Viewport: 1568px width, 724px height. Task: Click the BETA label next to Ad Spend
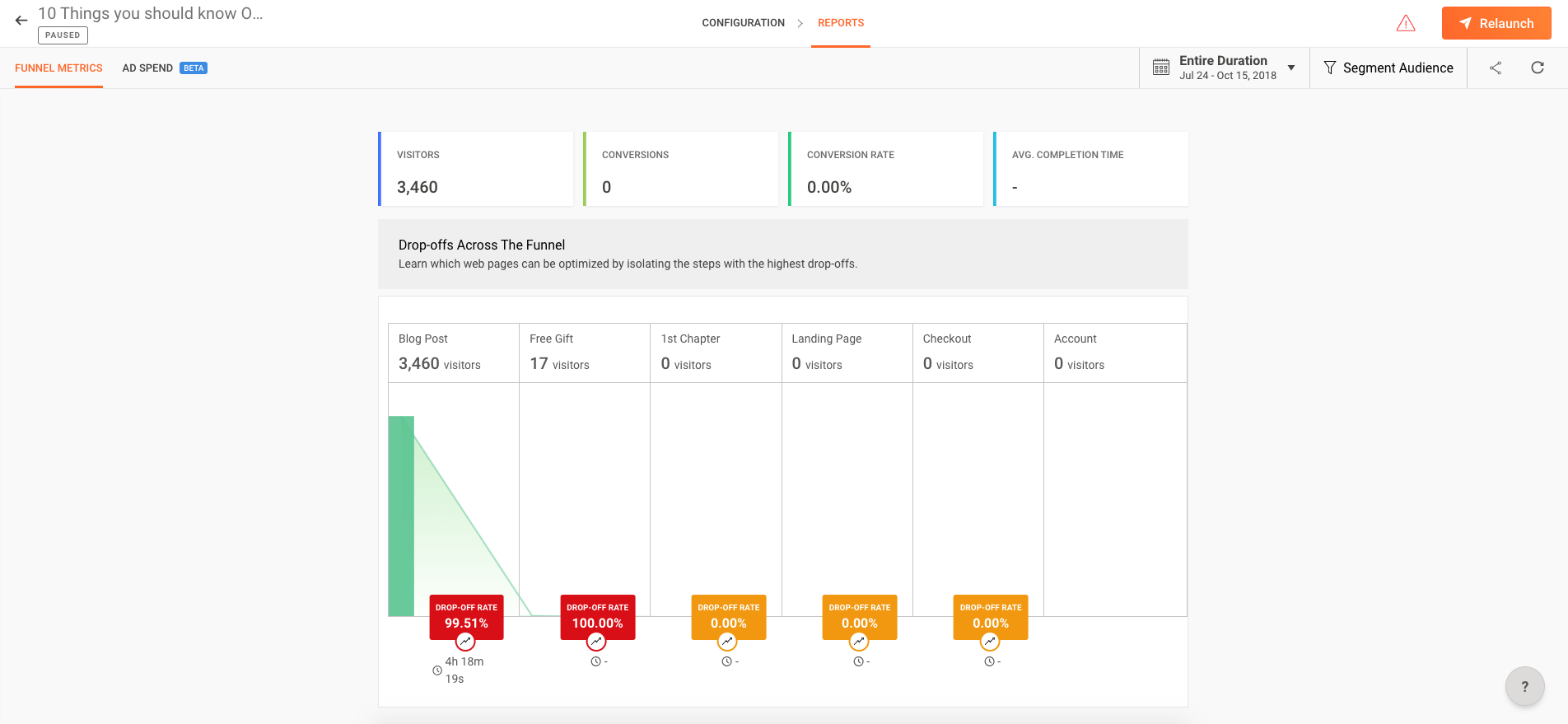click(x=194, y=68)
